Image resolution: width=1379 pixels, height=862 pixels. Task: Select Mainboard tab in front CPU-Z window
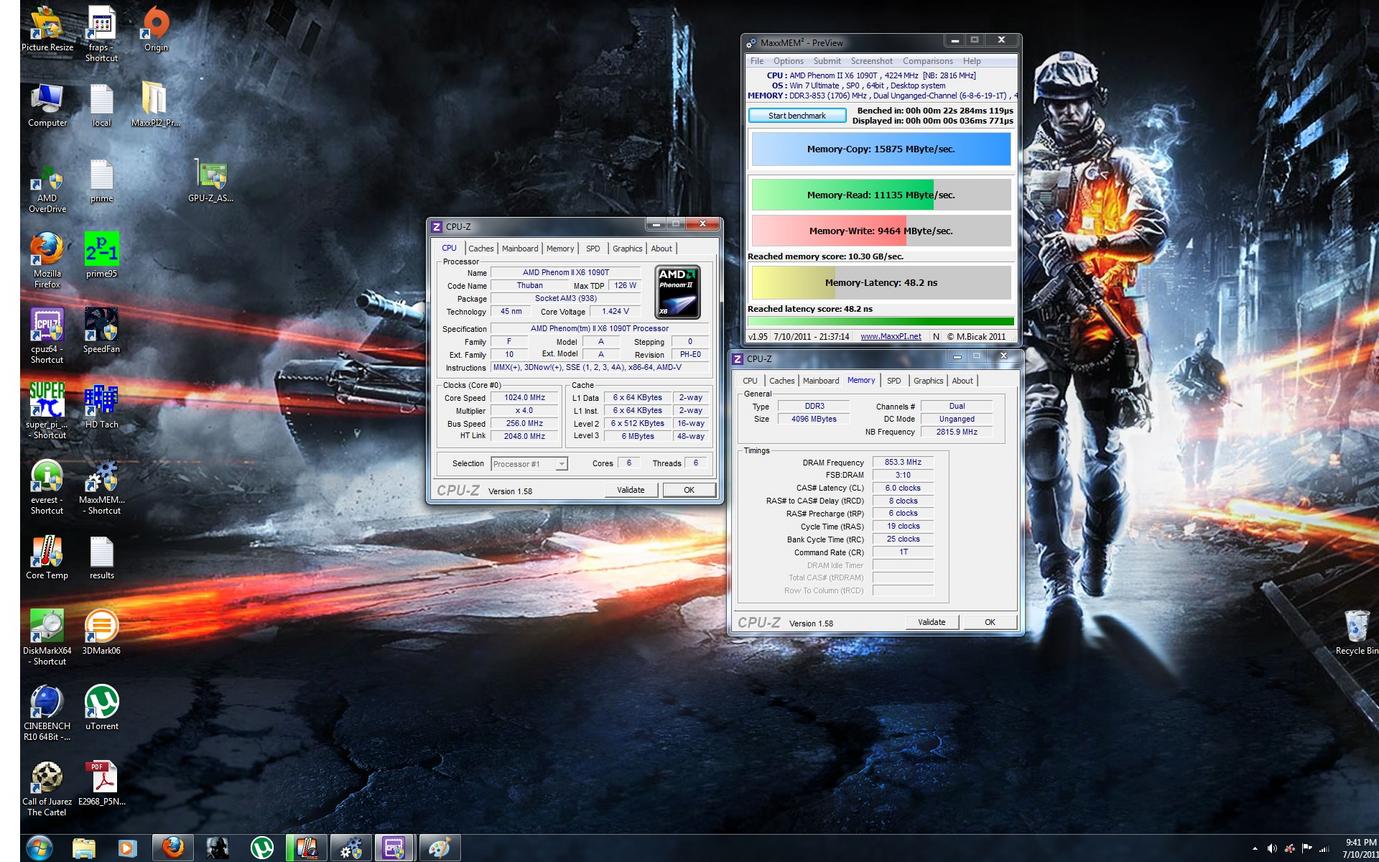pos(520,249)
